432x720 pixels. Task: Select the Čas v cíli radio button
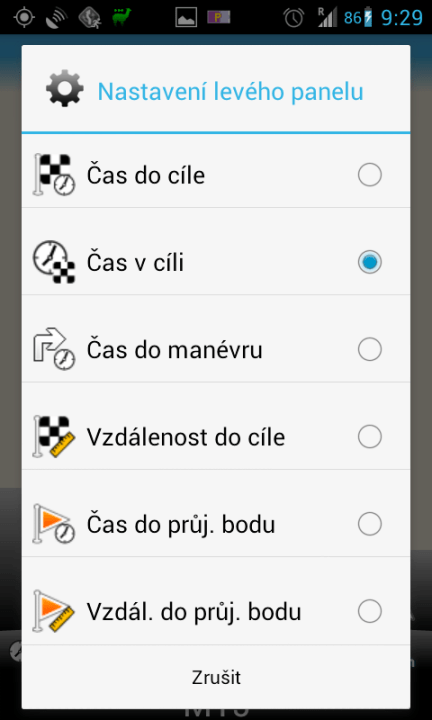370,262
